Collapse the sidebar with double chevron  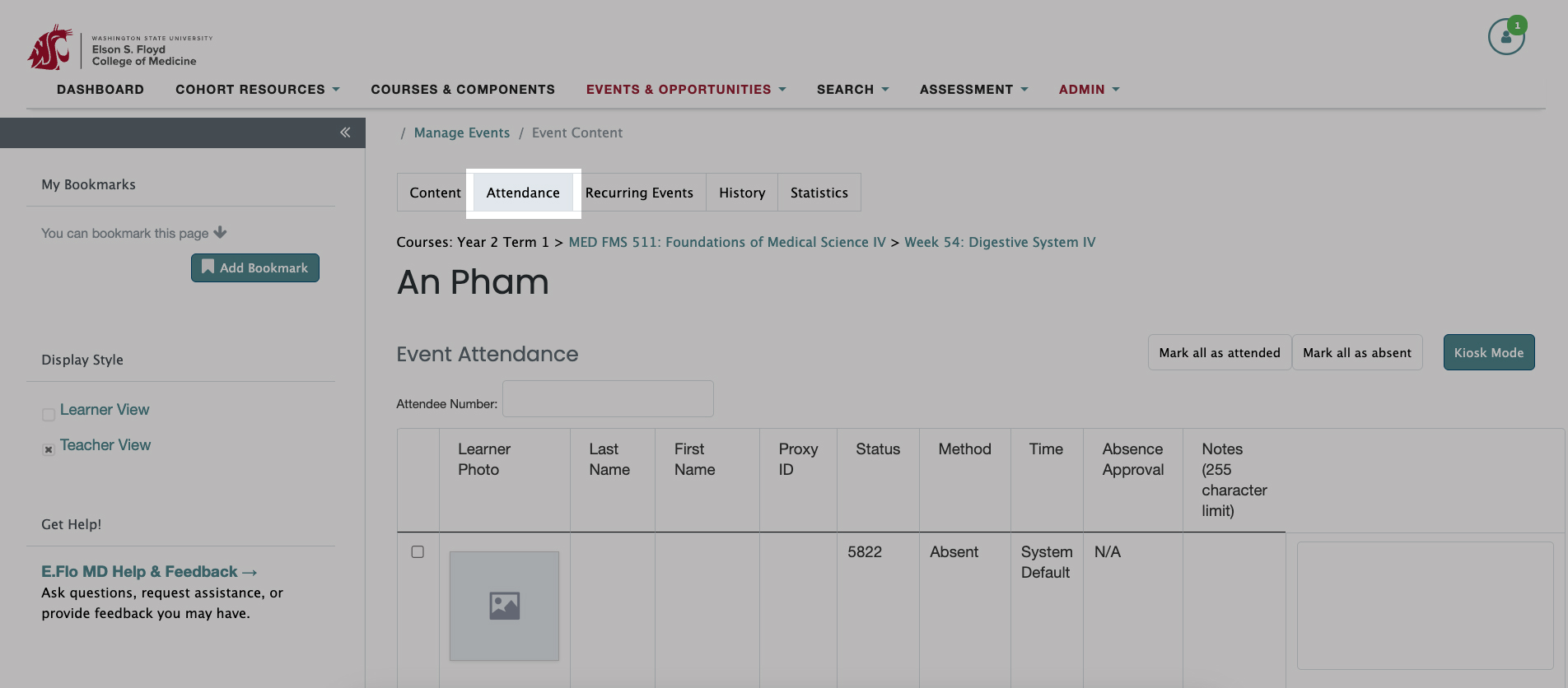point(345,132)
